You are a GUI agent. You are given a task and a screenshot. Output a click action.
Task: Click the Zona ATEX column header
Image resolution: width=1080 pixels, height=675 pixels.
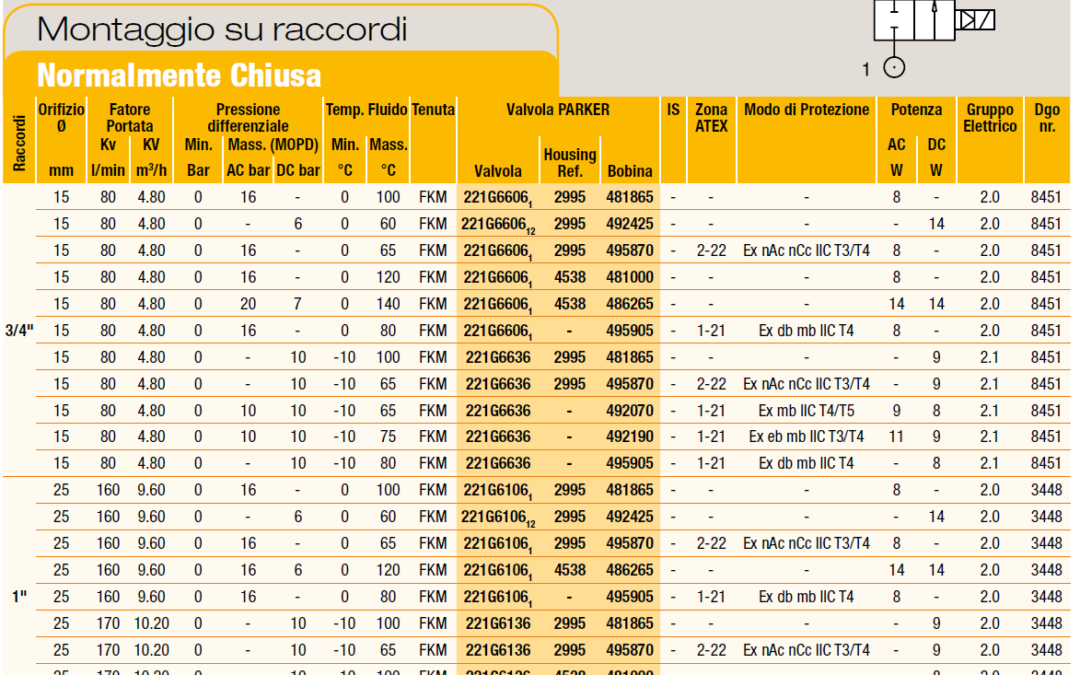click(x=711, y=118)
